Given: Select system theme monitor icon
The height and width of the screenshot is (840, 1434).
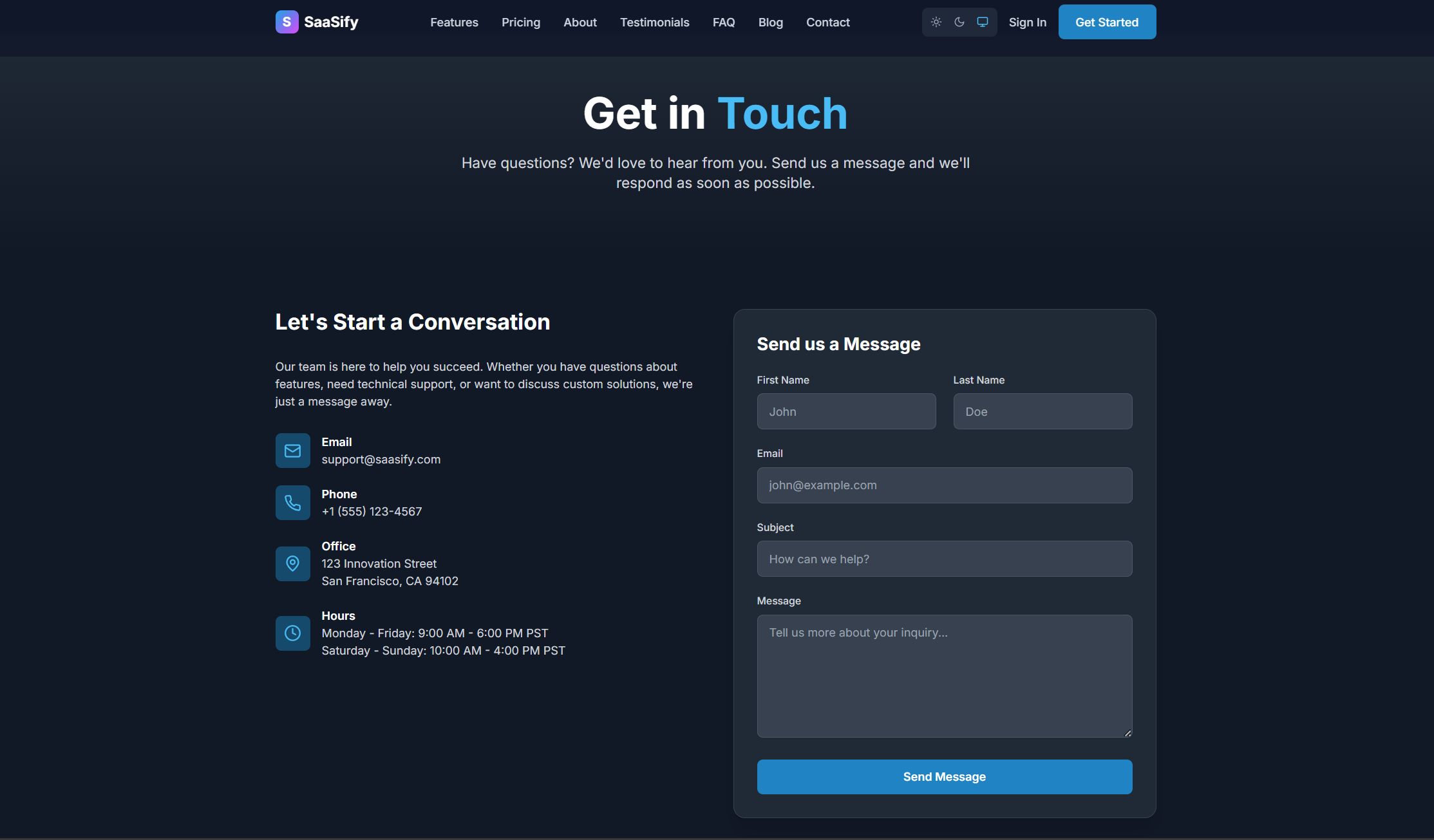Looking at the screenshot, I should 983,22.
